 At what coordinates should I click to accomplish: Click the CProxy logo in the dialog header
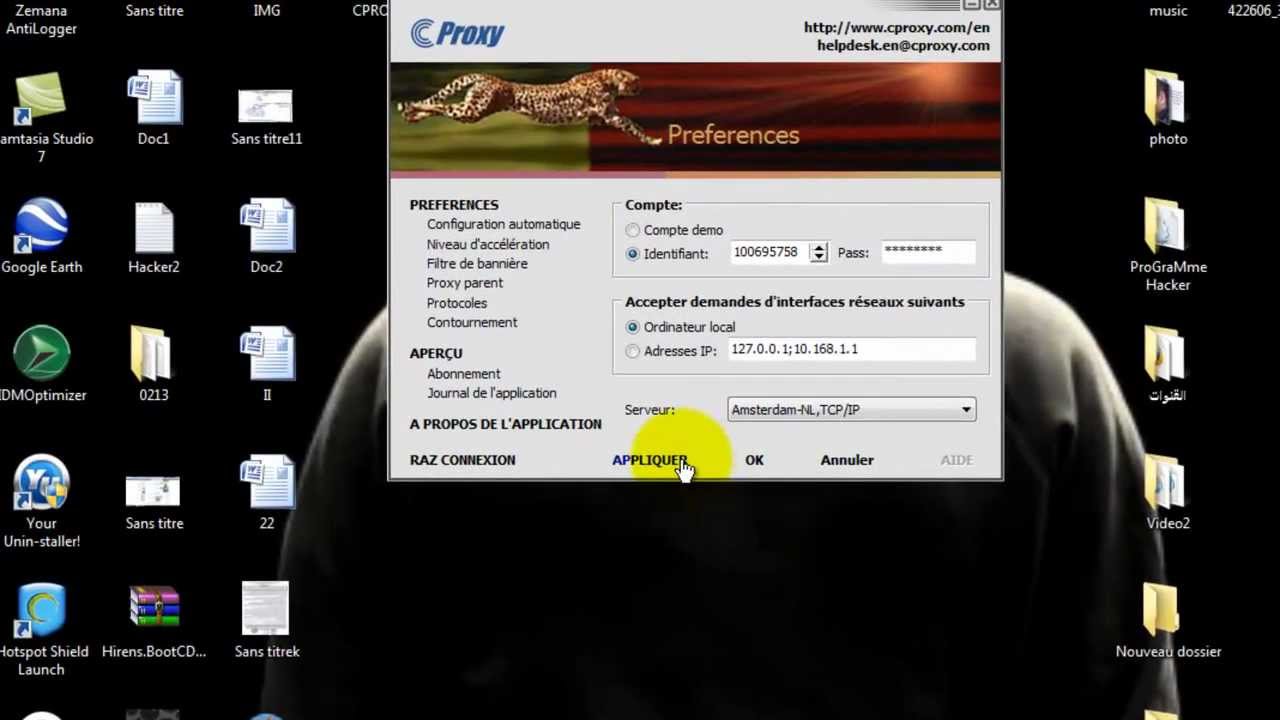point(458,33)
